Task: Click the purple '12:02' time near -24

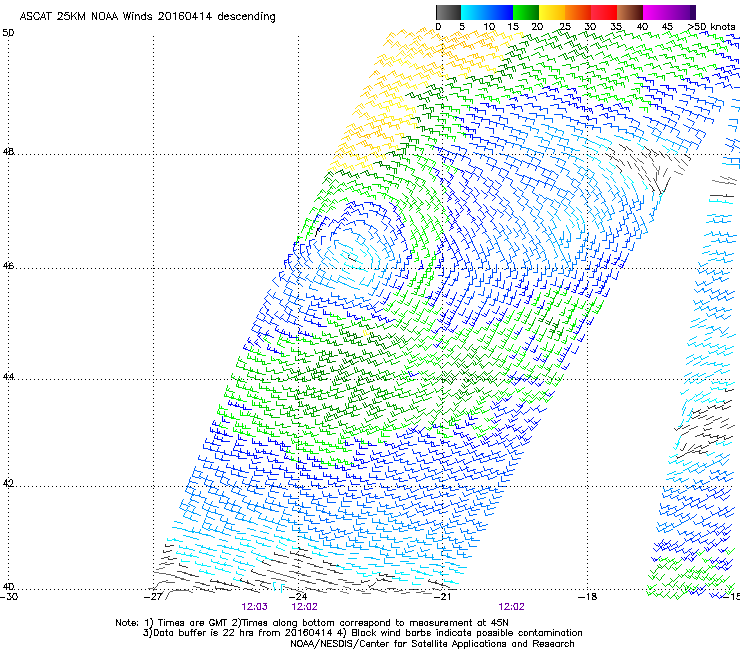Action: 304,607
